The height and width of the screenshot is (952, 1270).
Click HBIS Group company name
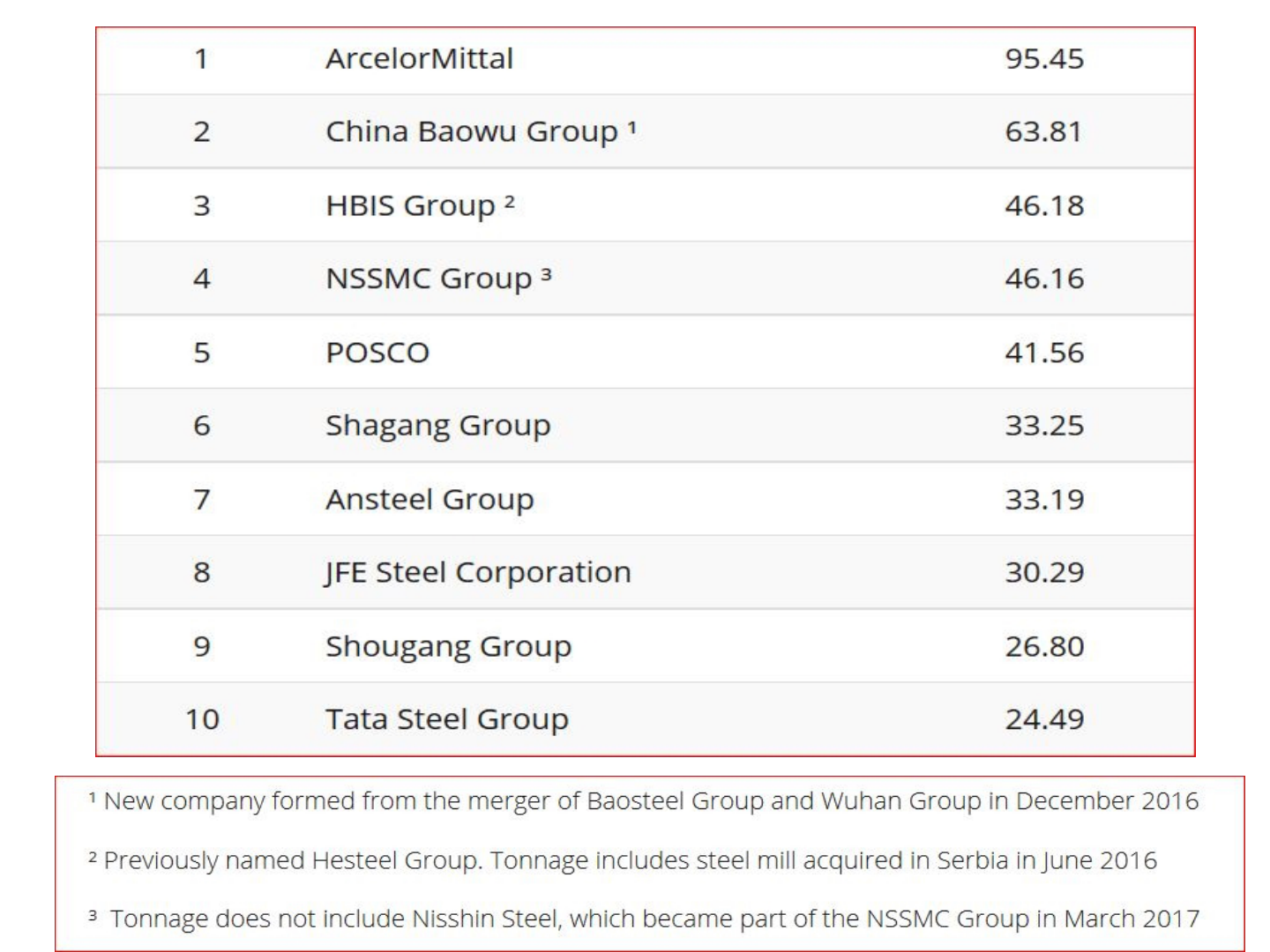tap(410, 206)
